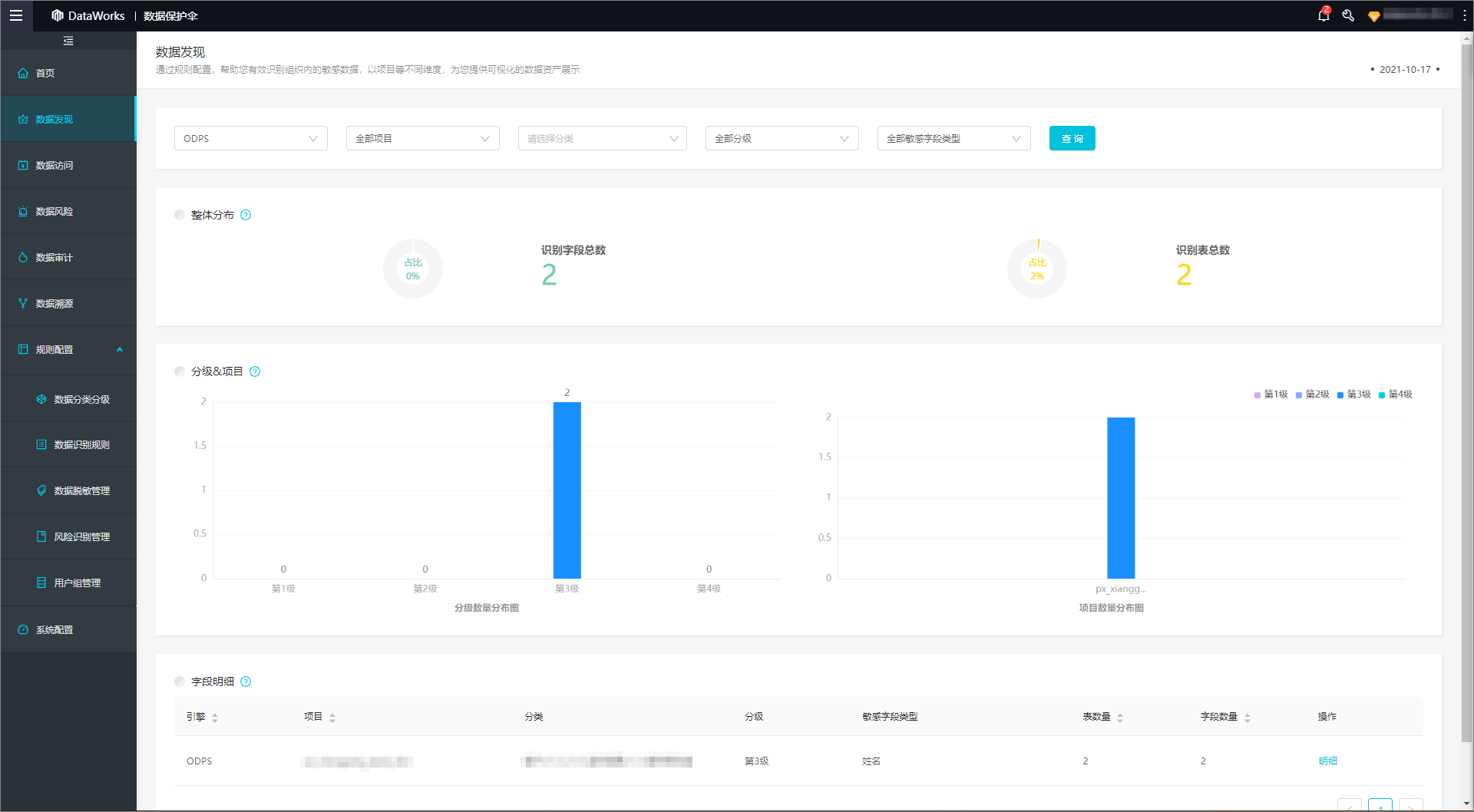Open help tooltip next to 分级&项目

tap(255, 371)
